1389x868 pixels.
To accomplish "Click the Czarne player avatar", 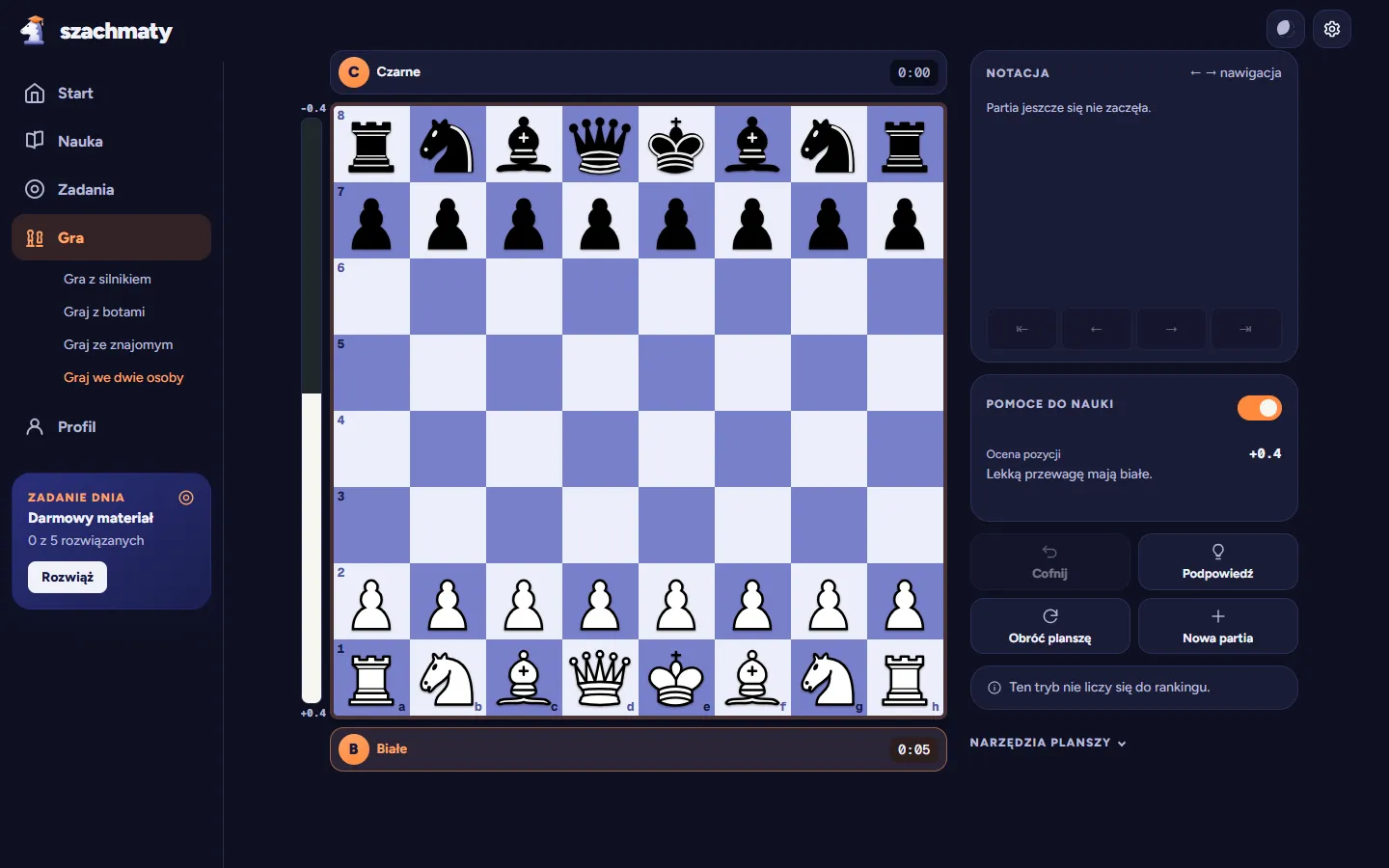I will tap(354, 71).
